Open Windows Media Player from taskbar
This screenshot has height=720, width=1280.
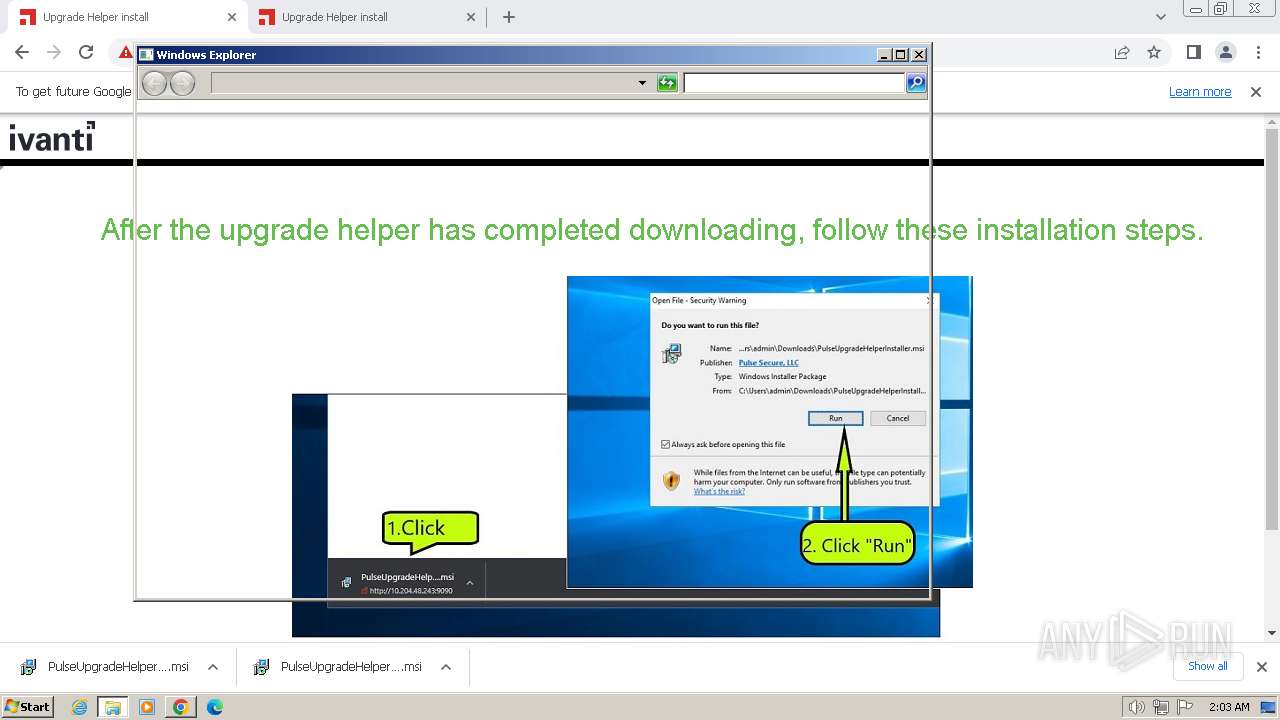tap(147, 707)
